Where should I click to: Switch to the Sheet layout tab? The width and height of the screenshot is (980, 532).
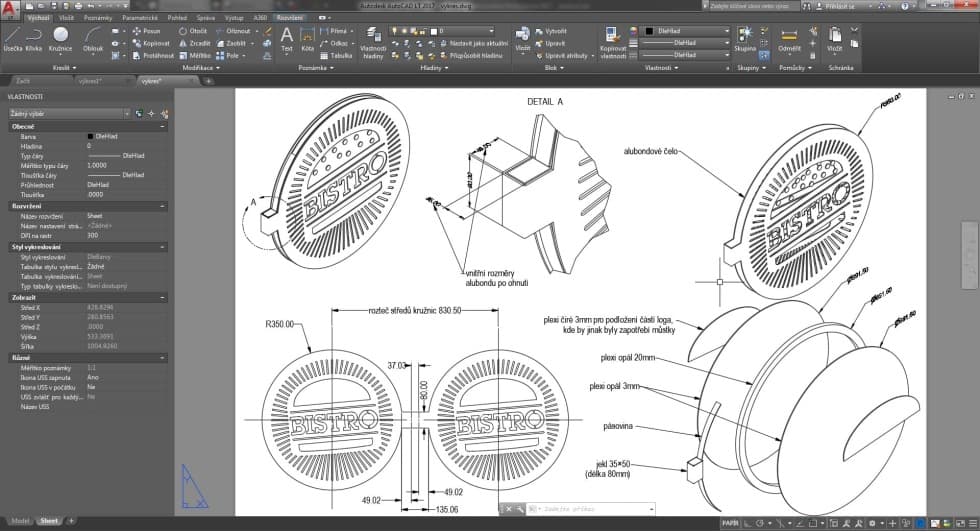pos(49,521)
